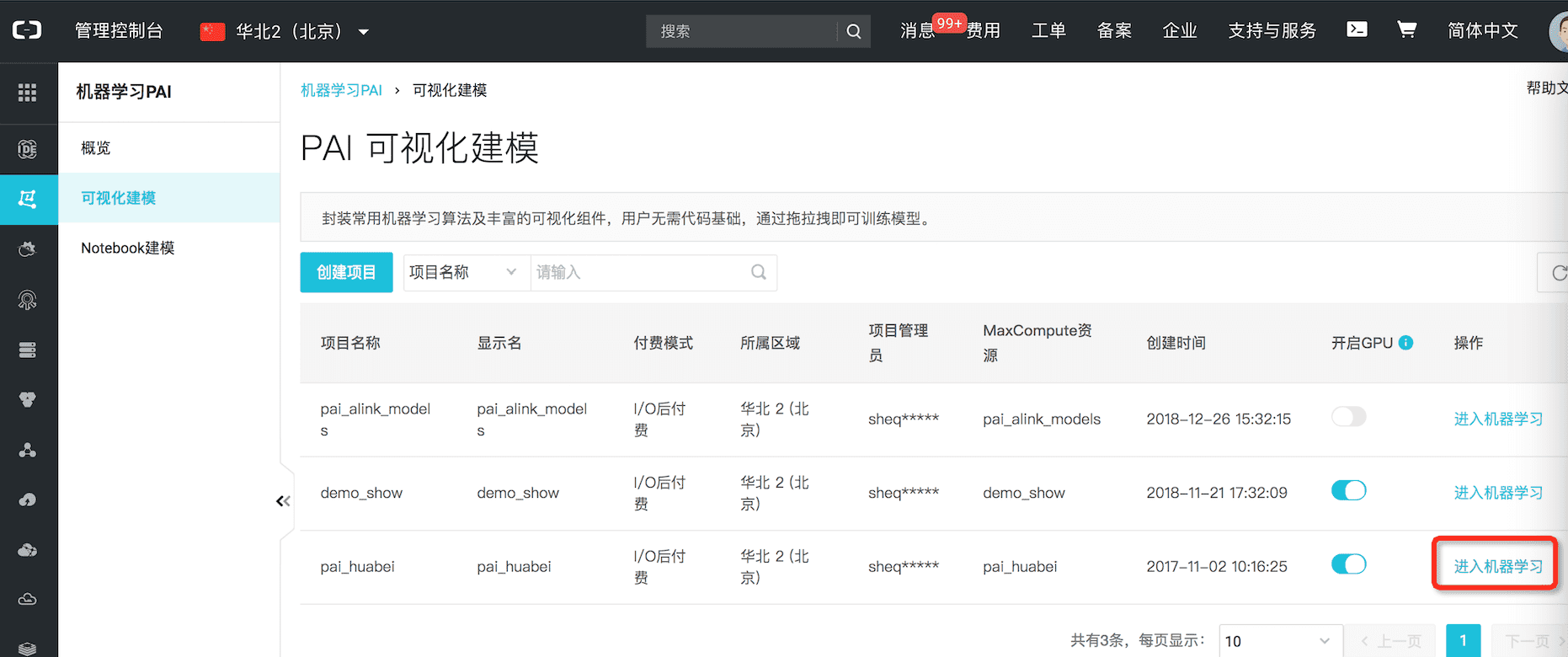Screen dimensions: 1568x657
Task: Open the 概览 menu item
Action: tap(96, 148)
